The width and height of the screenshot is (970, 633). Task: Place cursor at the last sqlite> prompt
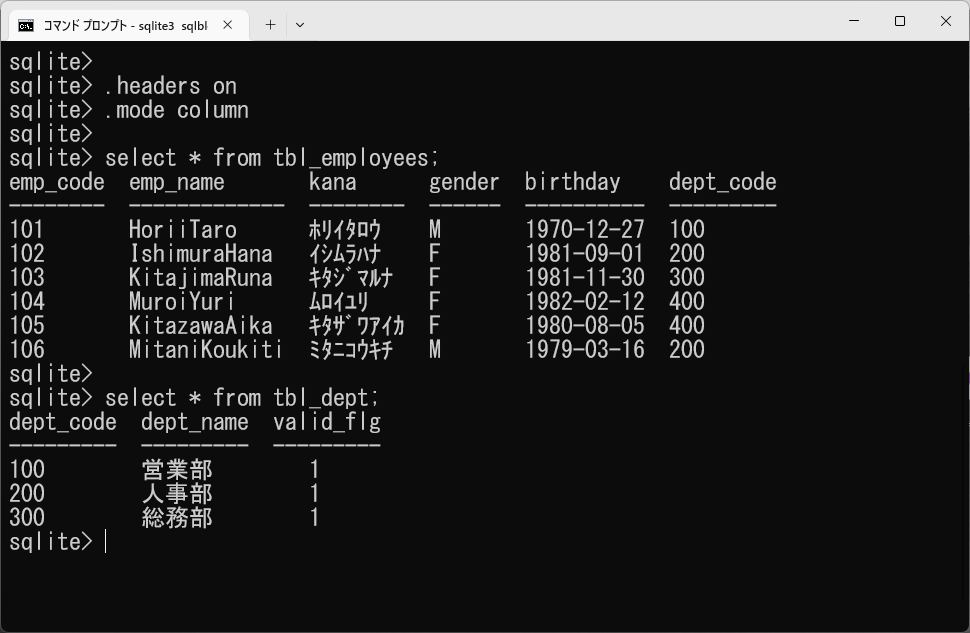(105, 542)
